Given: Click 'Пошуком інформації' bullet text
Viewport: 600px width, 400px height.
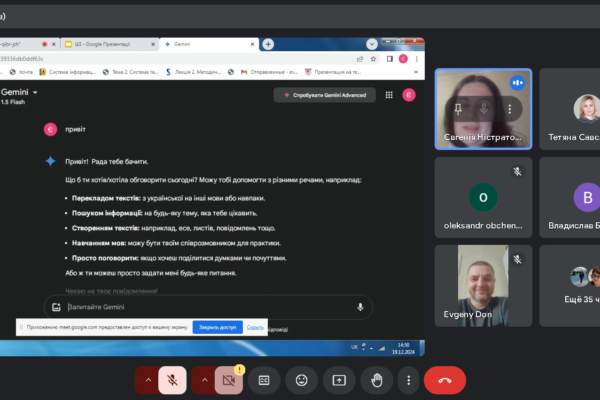Looking at the screenshot, I should tap(107, 213).
